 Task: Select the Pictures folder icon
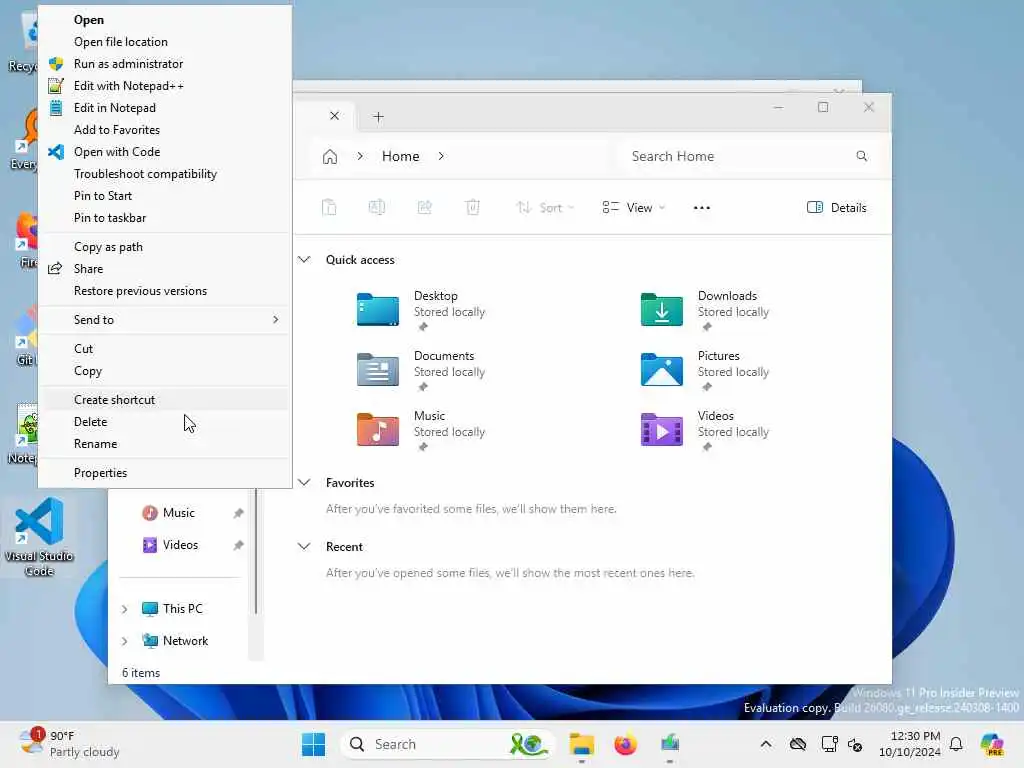[x=662, y=370]
